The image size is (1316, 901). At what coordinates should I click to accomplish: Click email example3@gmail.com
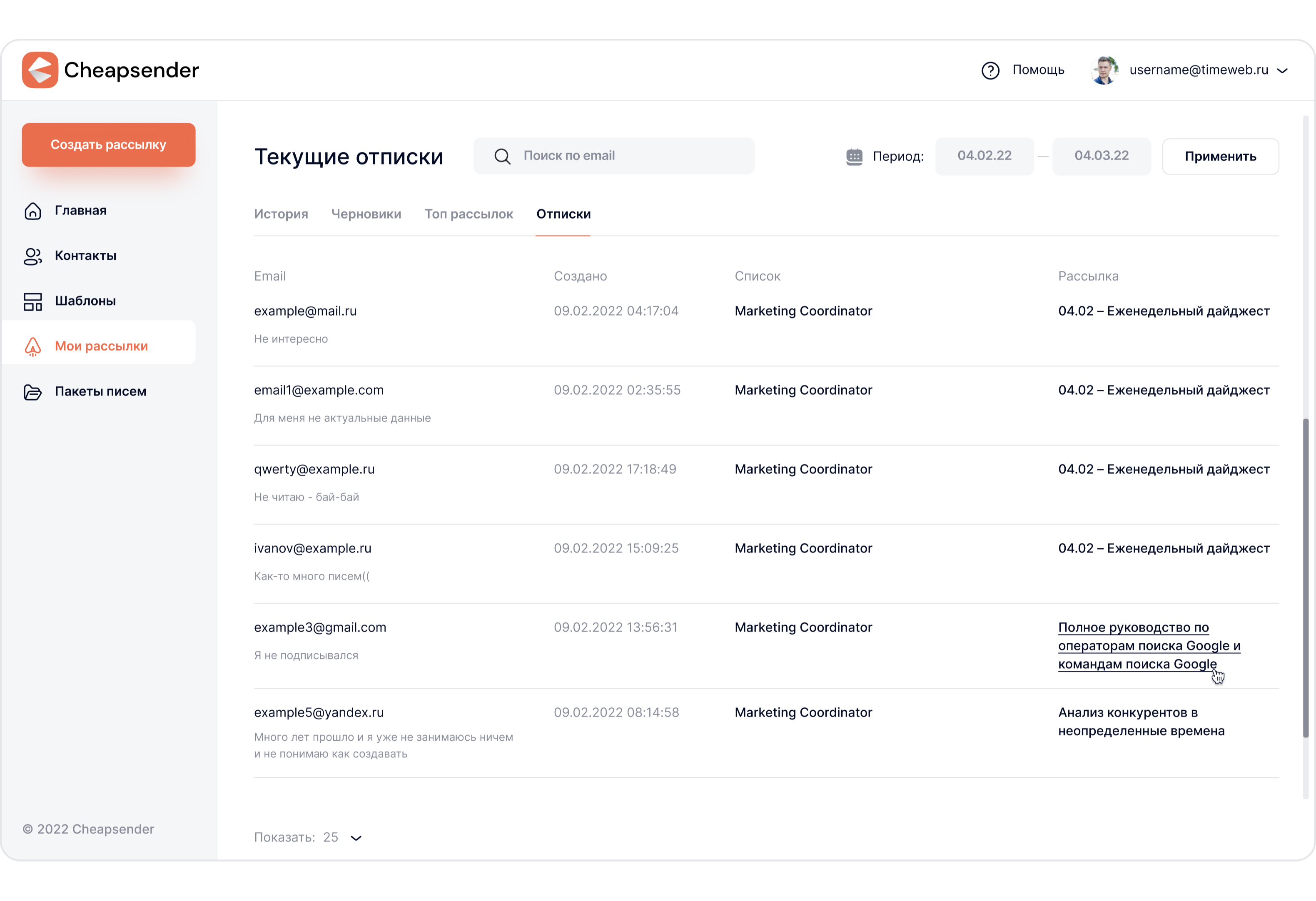320,627
